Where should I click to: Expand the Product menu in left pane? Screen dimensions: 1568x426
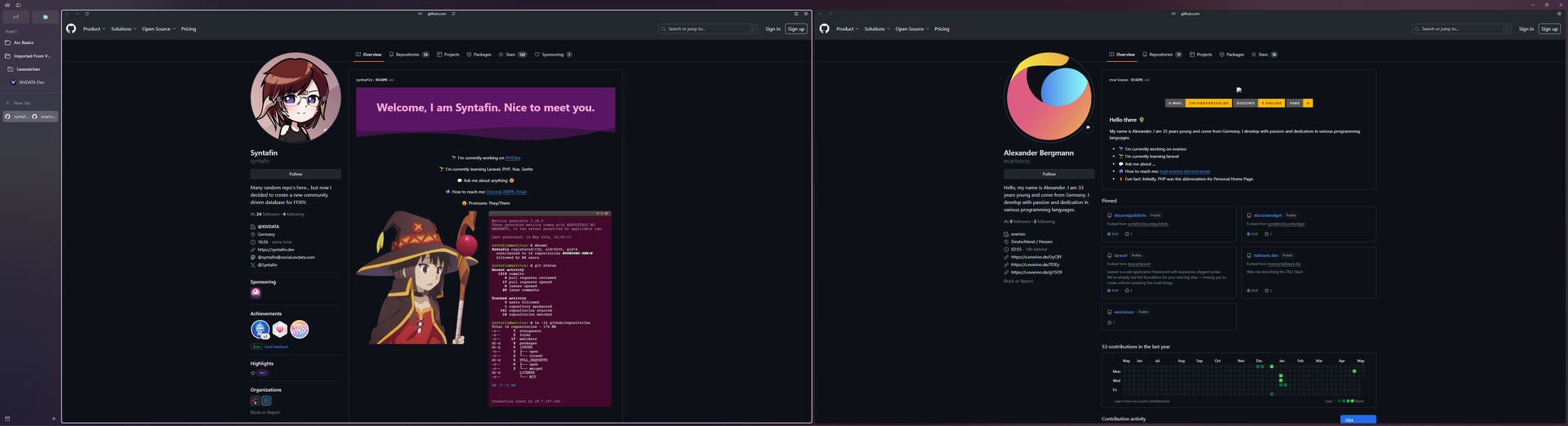[x=94, y=29]
